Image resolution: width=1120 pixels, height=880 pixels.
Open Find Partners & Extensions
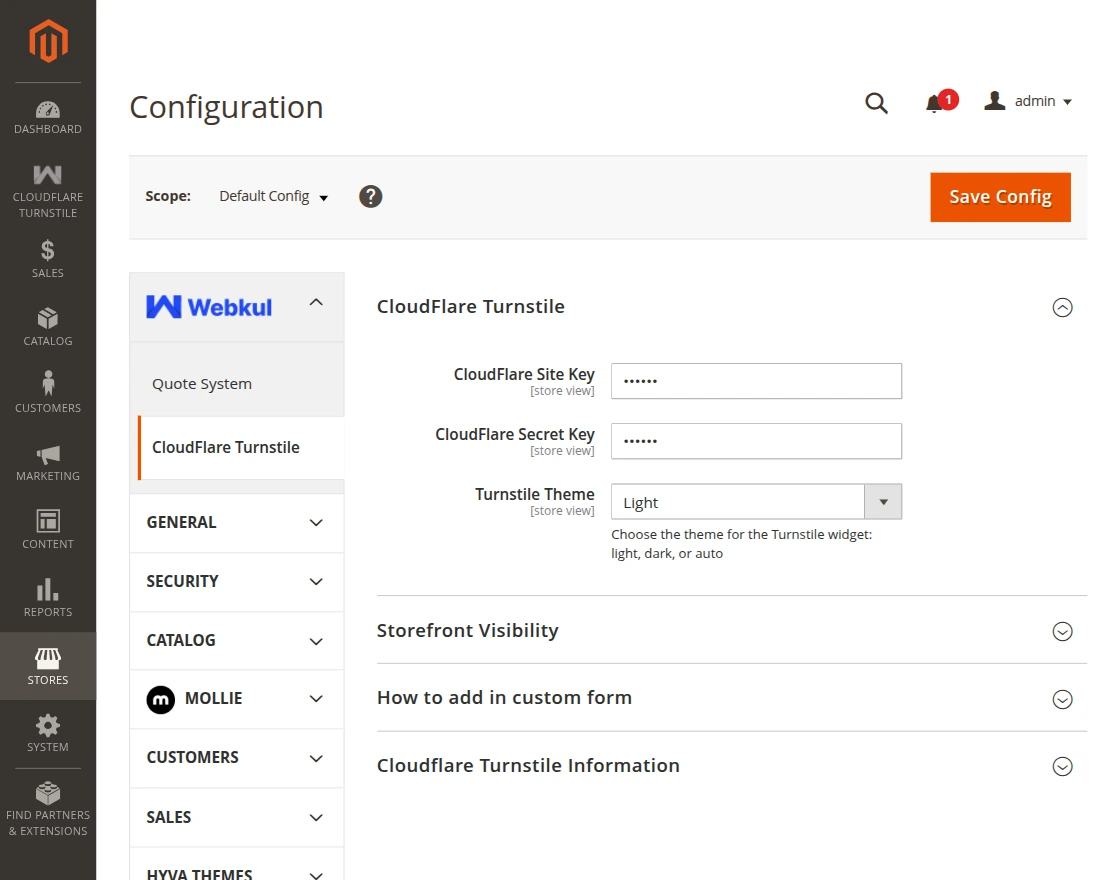[47, 805]
